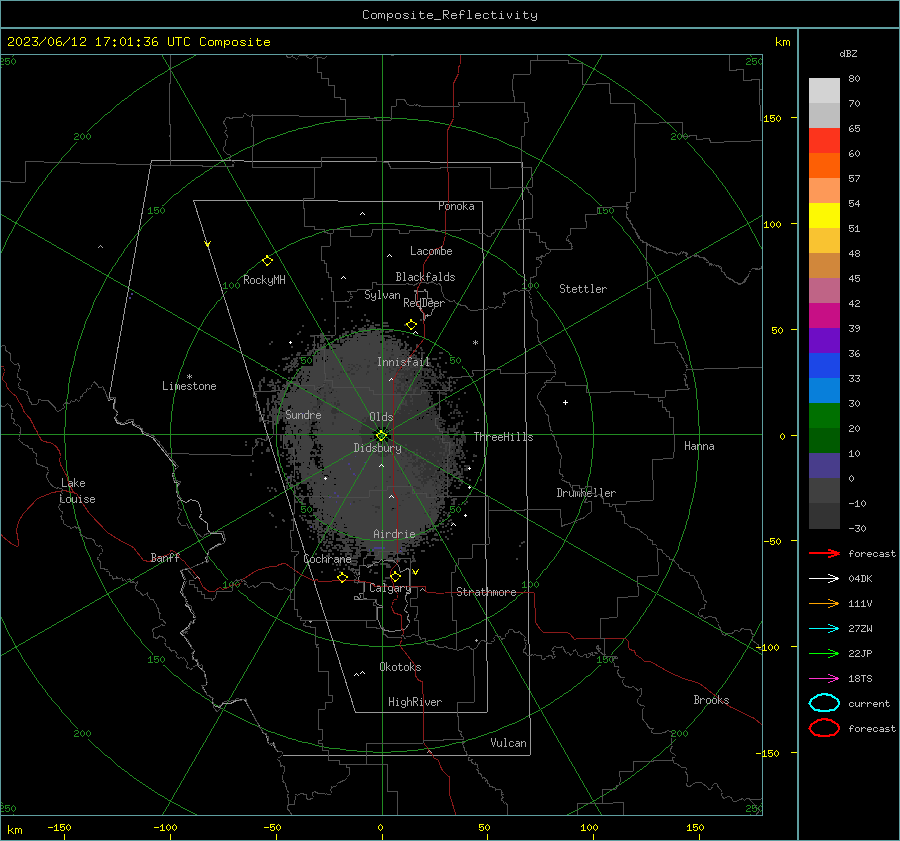Click the yellow V marker right of Calgary diamond
The image size is (900, 841).
(x=415, y=572)
